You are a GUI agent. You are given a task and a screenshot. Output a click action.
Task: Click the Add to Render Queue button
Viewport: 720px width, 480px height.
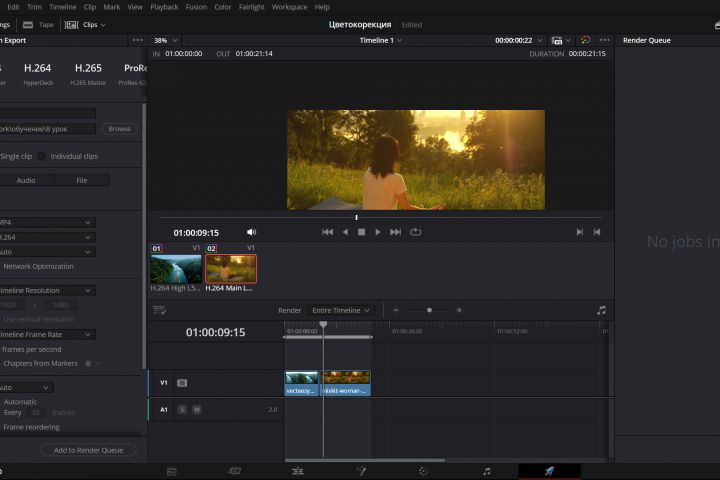88,450
